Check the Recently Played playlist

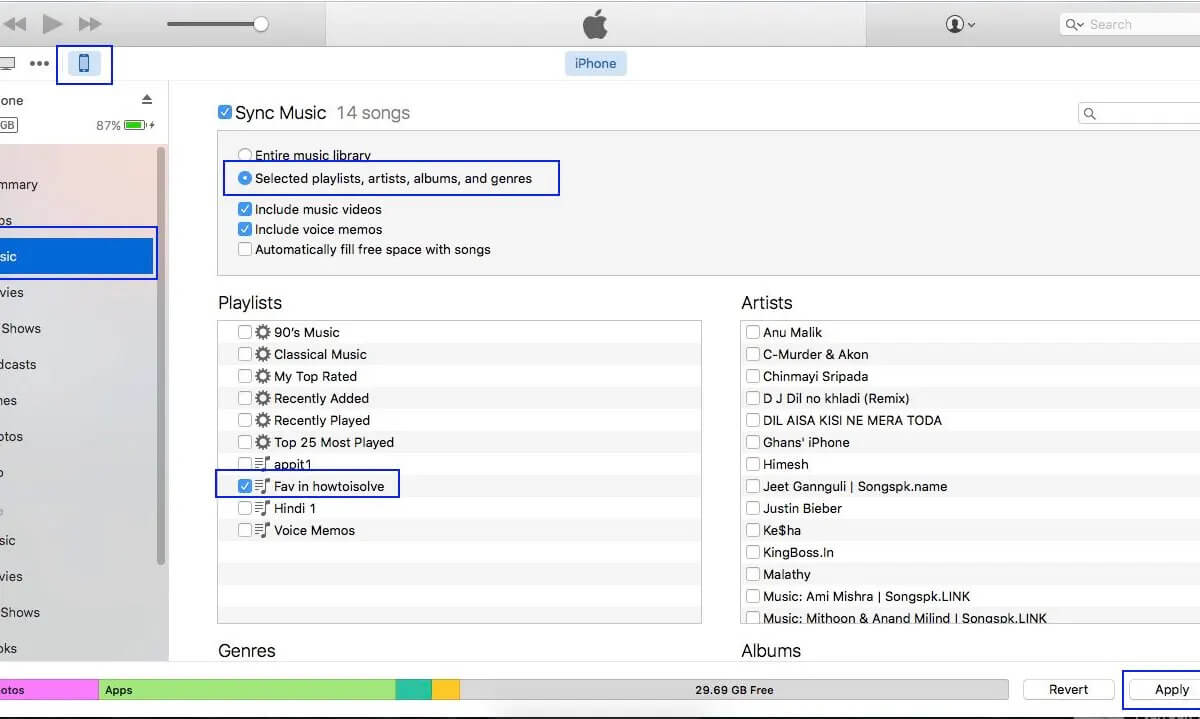click(245, 420)
